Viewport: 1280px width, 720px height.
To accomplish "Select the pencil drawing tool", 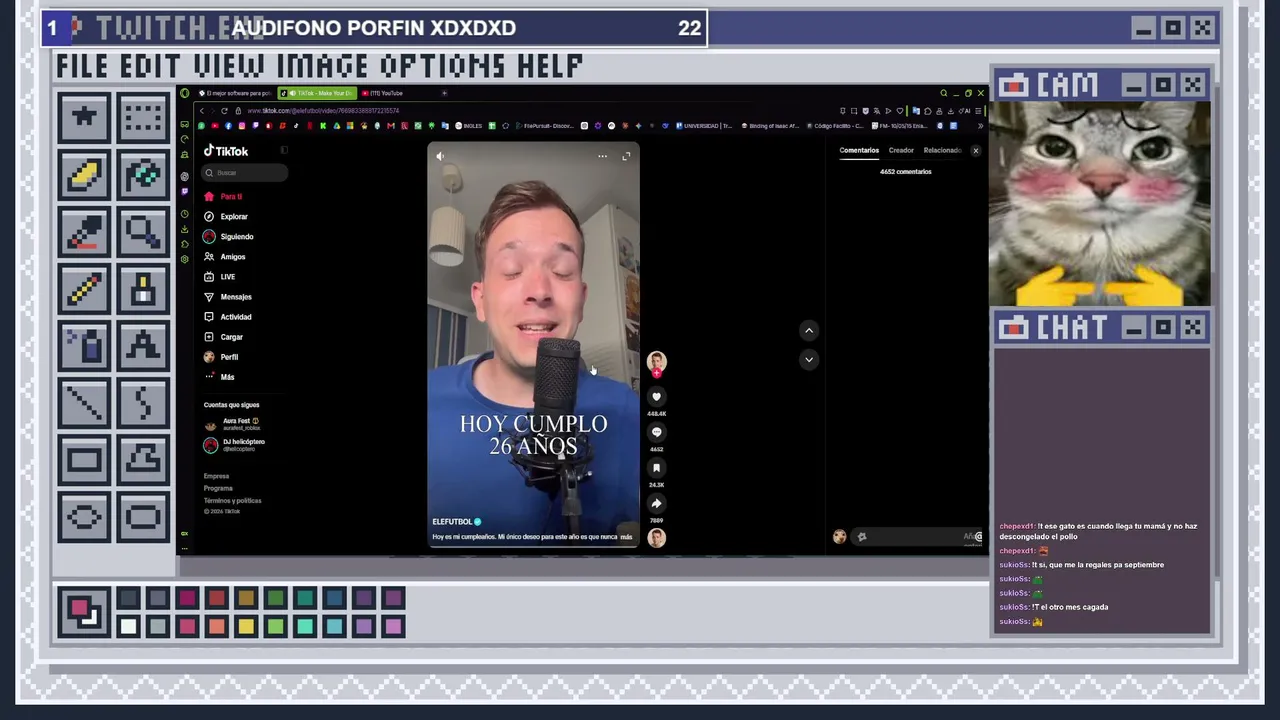I will click(x=84, y=290).
